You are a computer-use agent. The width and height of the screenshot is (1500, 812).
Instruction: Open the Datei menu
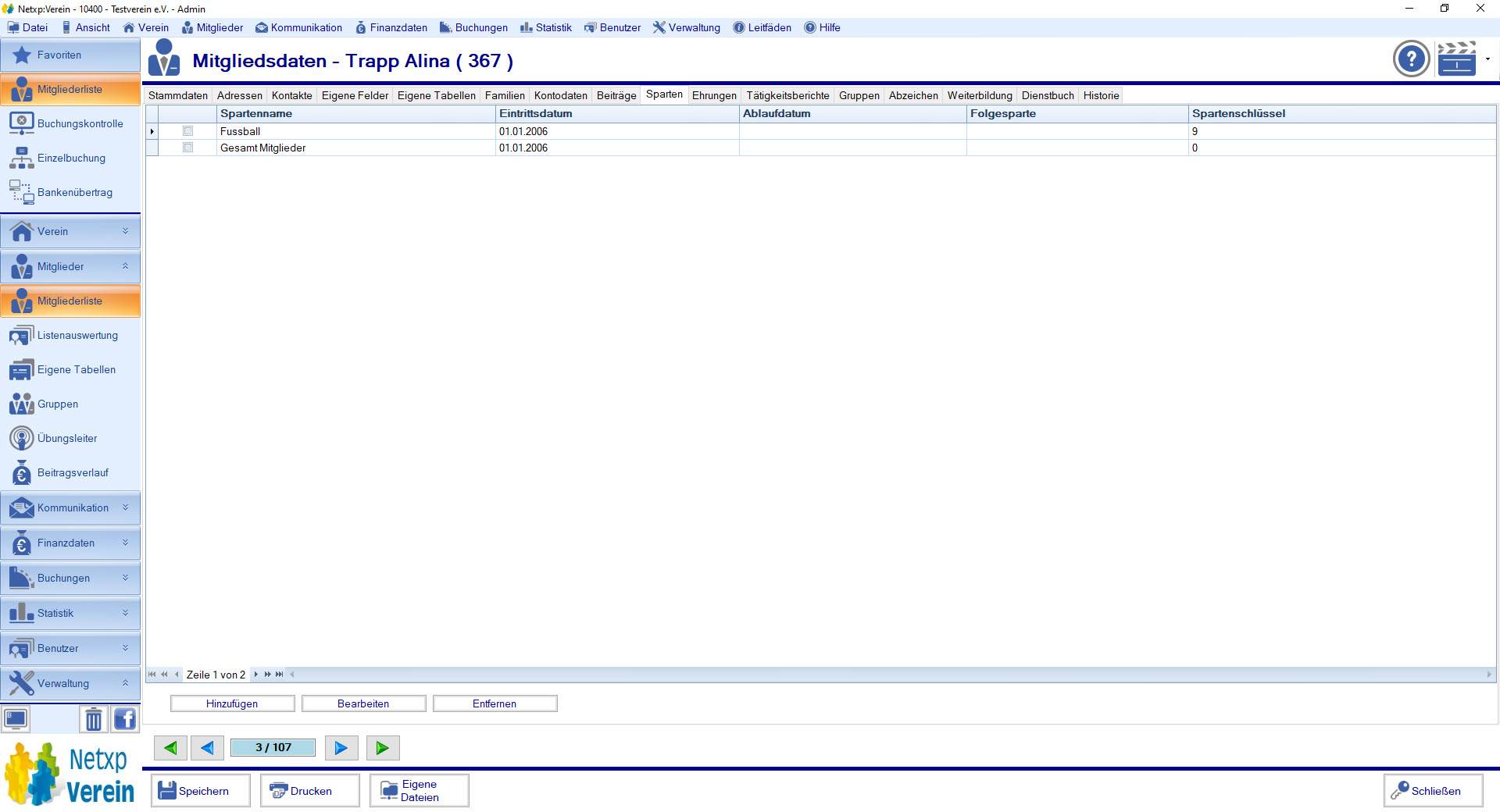pos(28,27)
